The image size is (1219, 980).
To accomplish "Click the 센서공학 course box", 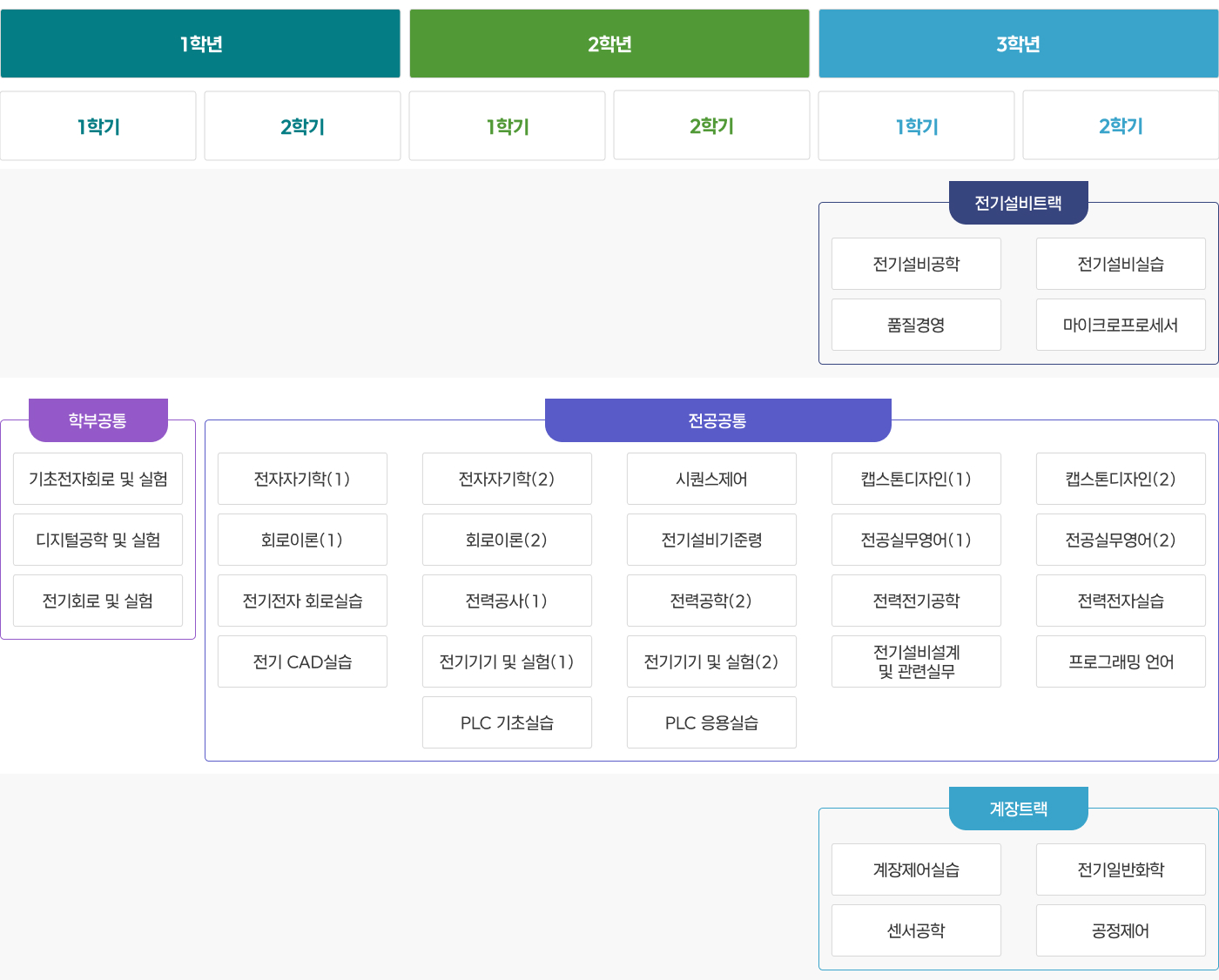I will (x=916, y=930).
